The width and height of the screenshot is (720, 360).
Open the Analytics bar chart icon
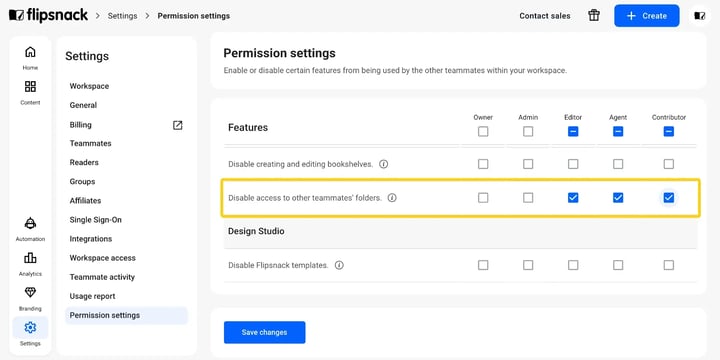30,258
